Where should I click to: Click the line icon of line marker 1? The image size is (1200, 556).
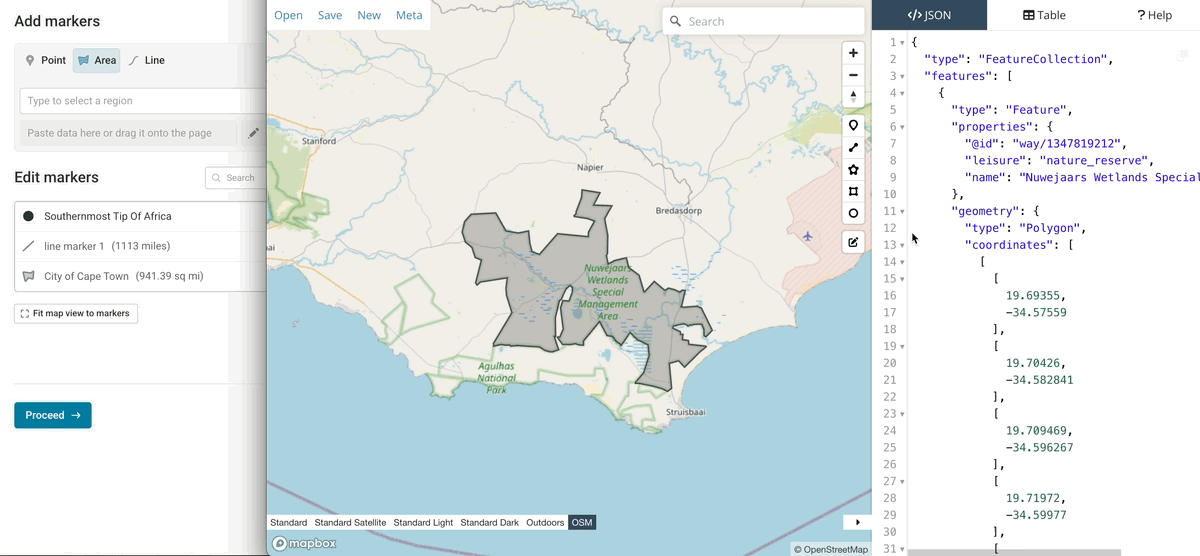click(29, 246)
